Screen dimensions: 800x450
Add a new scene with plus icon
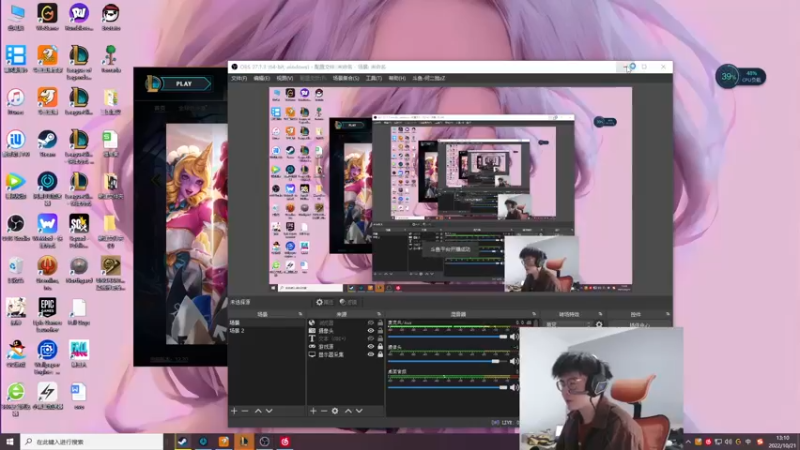click(x=234, y=411)
